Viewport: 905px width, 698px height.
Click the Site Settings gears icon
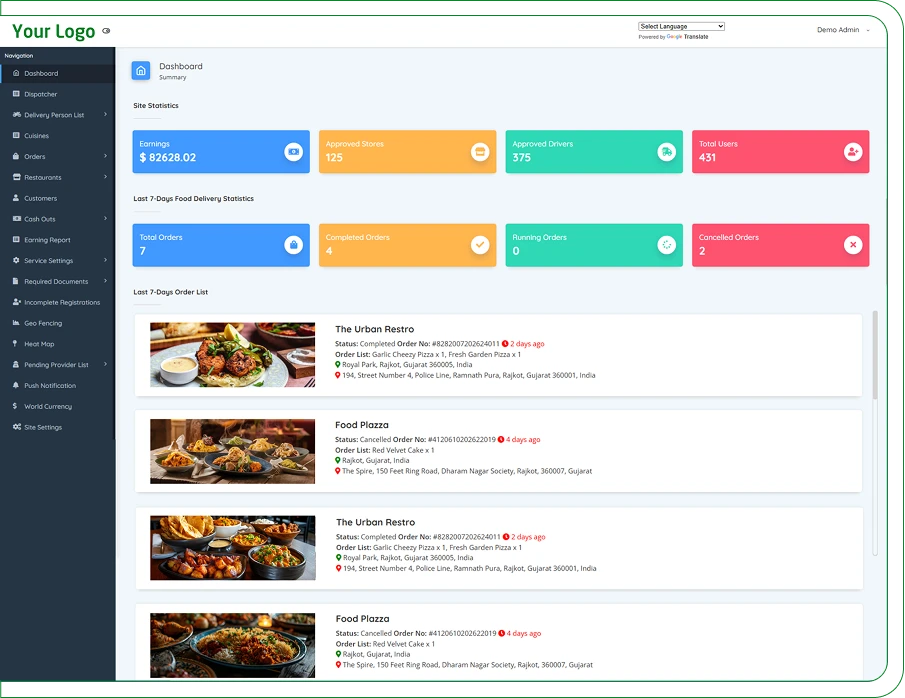[17, 427]
